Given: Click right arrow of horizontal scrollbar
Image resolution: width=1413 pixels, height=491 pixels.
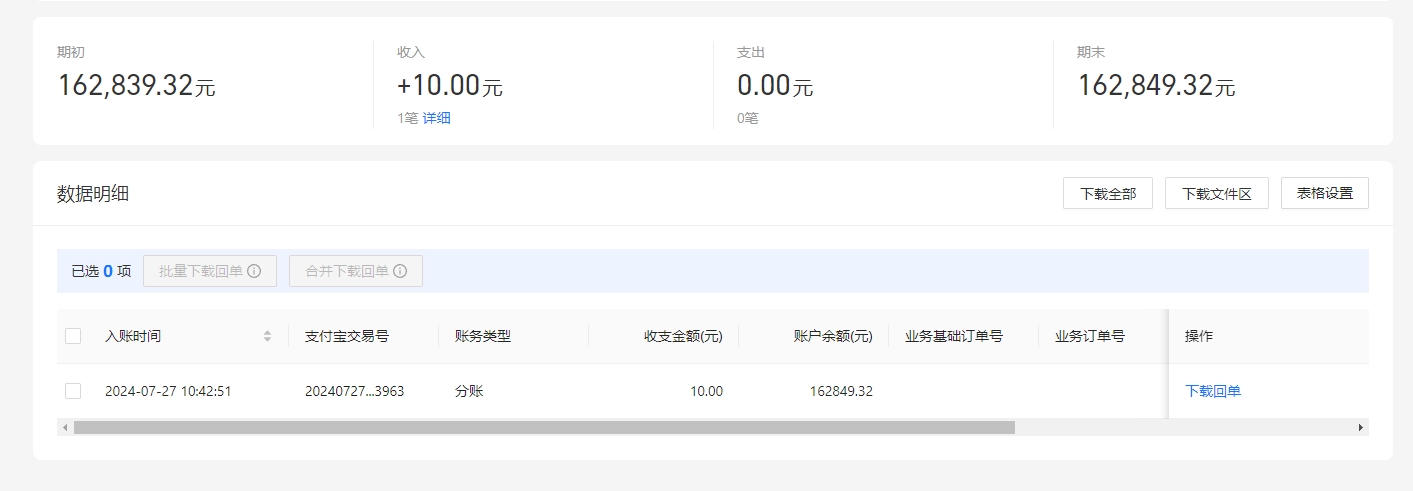Looking at the screenshot, I should click(x=1361, y=427).
